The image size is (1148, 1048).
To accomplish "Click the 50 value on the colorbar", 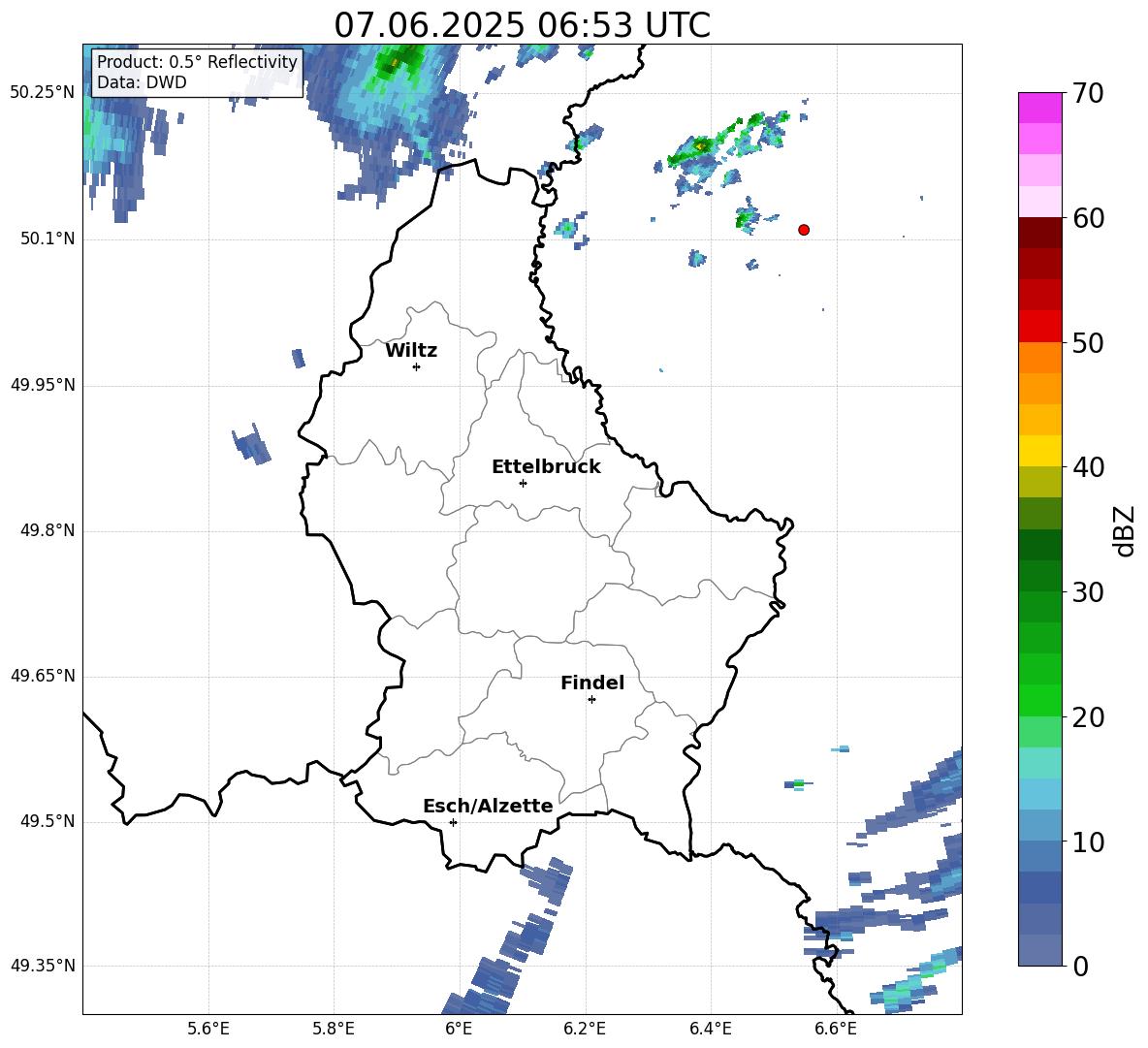I will click(x=1088, y=342).
